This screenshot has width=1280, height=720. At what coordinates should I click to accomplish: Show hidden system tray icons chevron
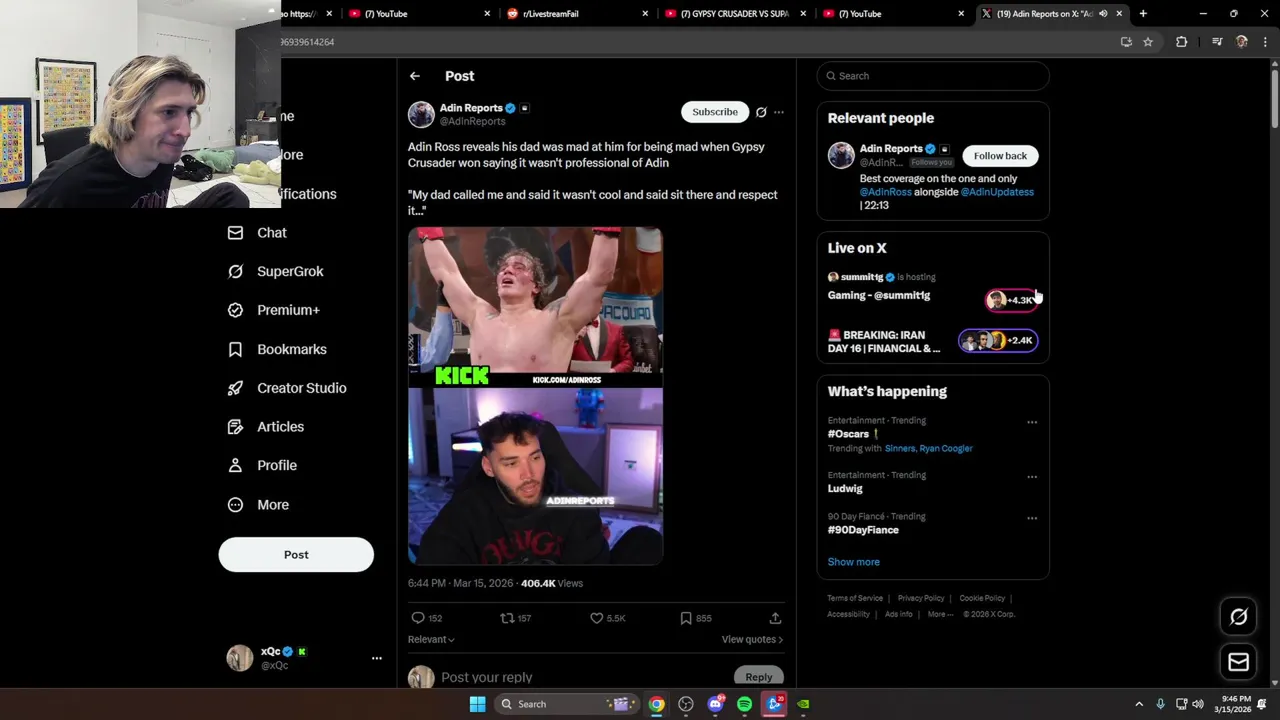point(1139,704)
